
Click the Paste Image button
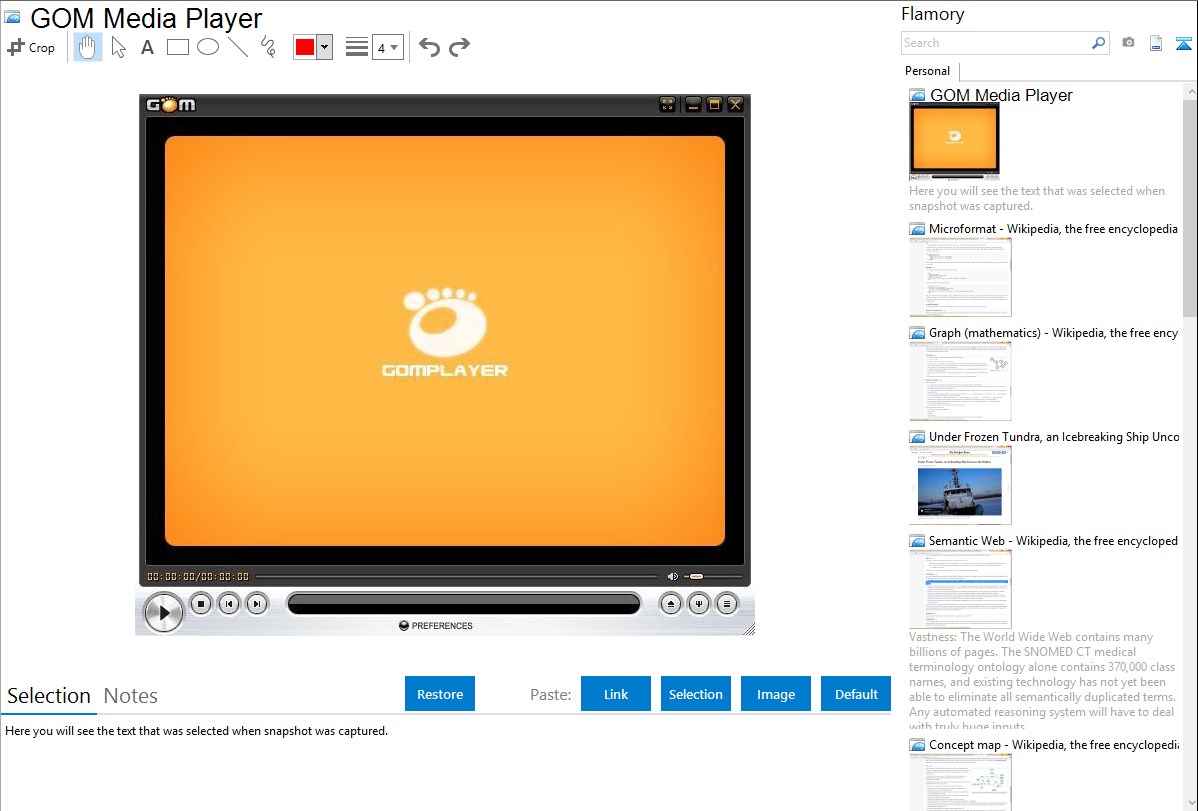[775, 694]
